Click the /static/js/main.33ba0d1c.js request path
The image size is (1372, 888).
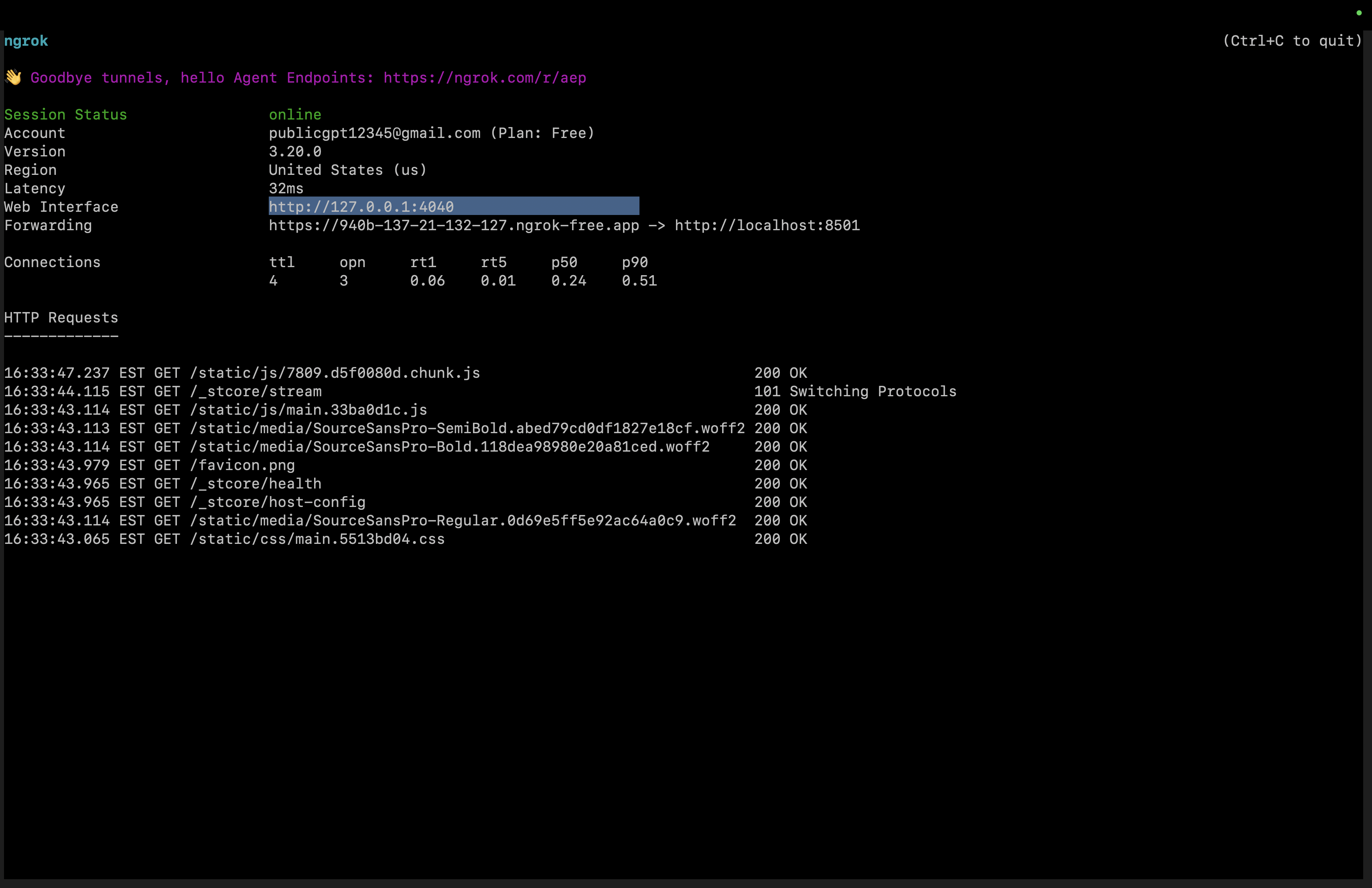(308, 410)
